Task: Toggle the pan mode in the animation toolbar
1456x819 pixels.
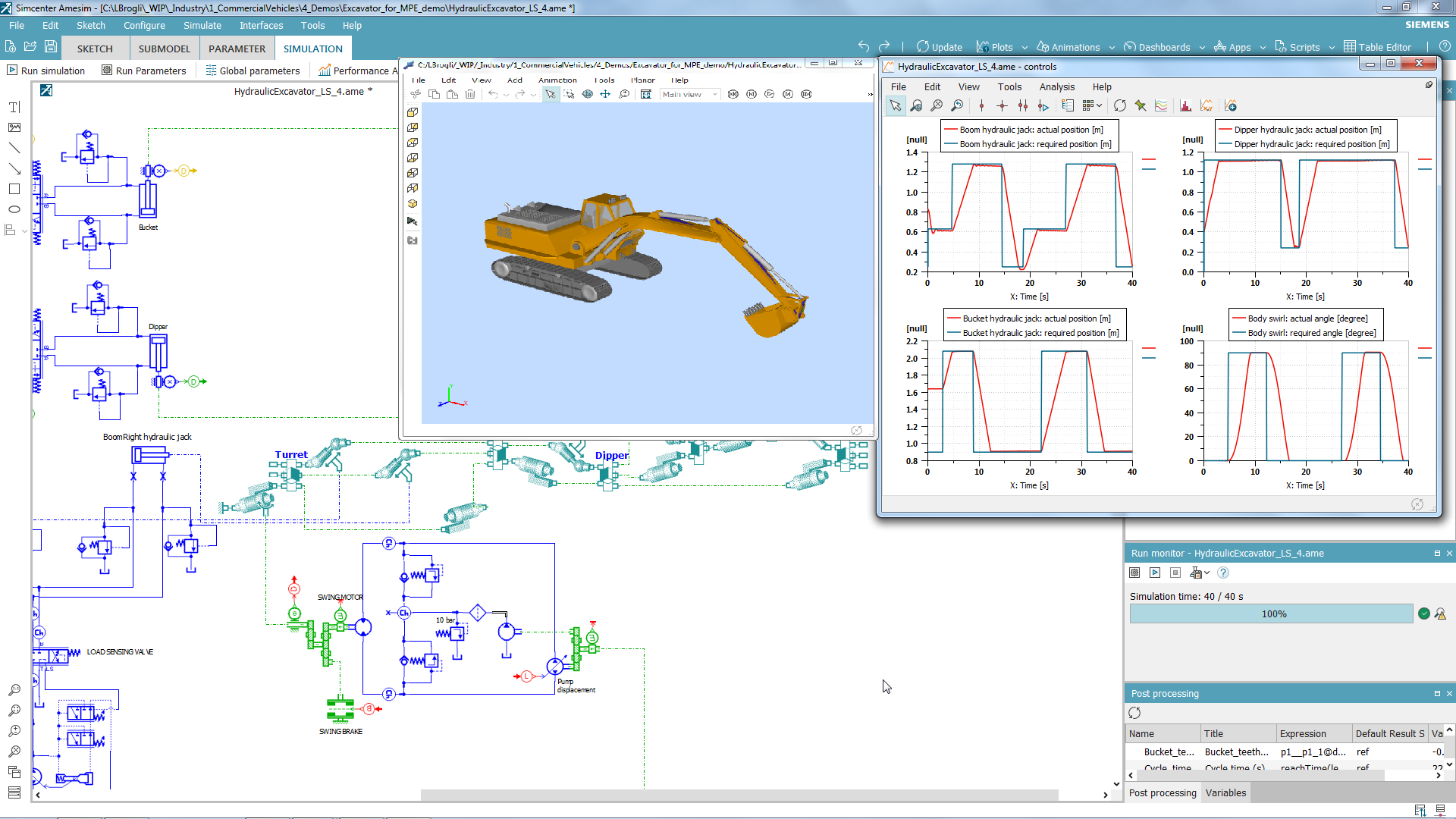Action: 605,94
